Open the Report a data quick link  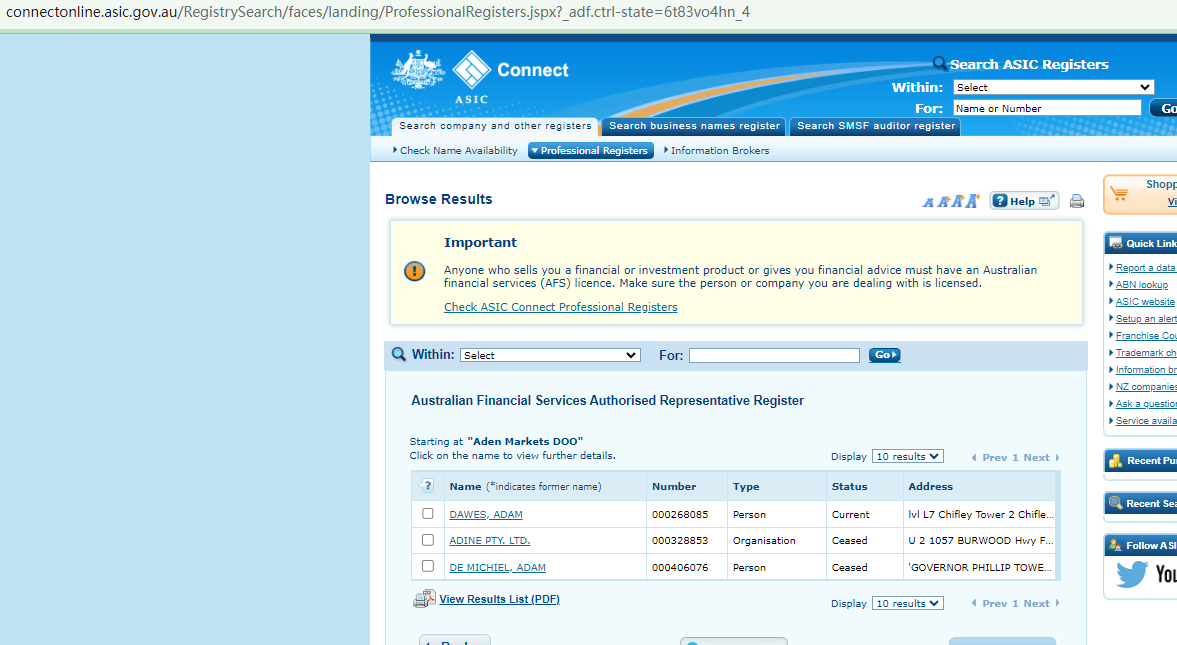(x=1145, y=267)
